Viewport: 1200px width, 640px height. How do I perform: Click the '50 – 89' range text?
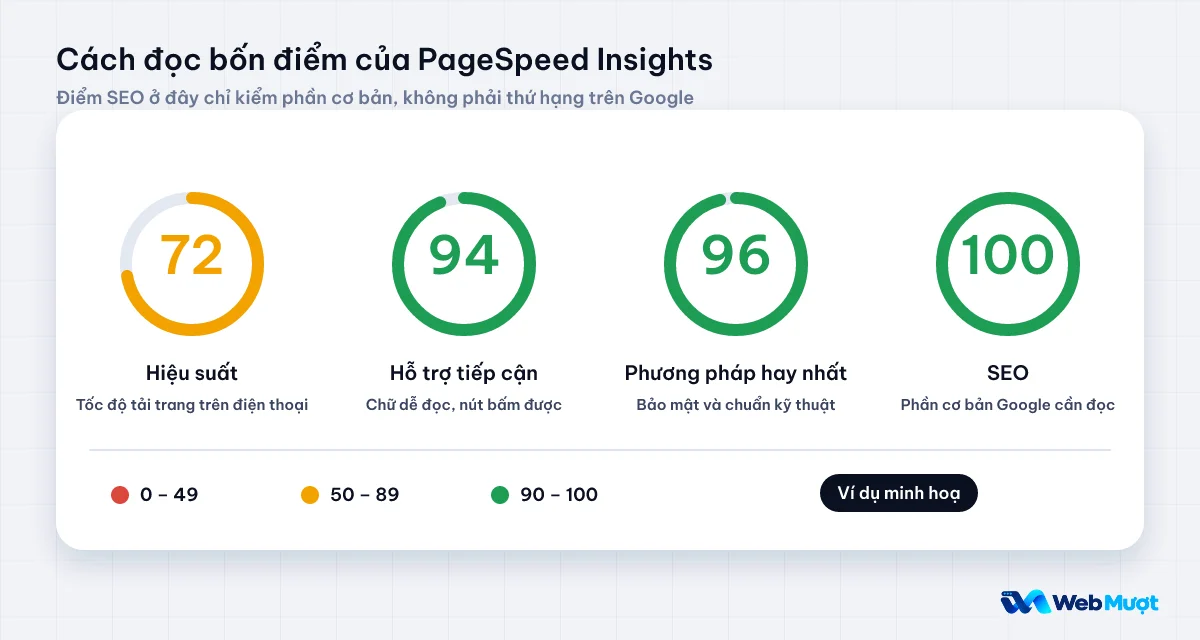365,494
